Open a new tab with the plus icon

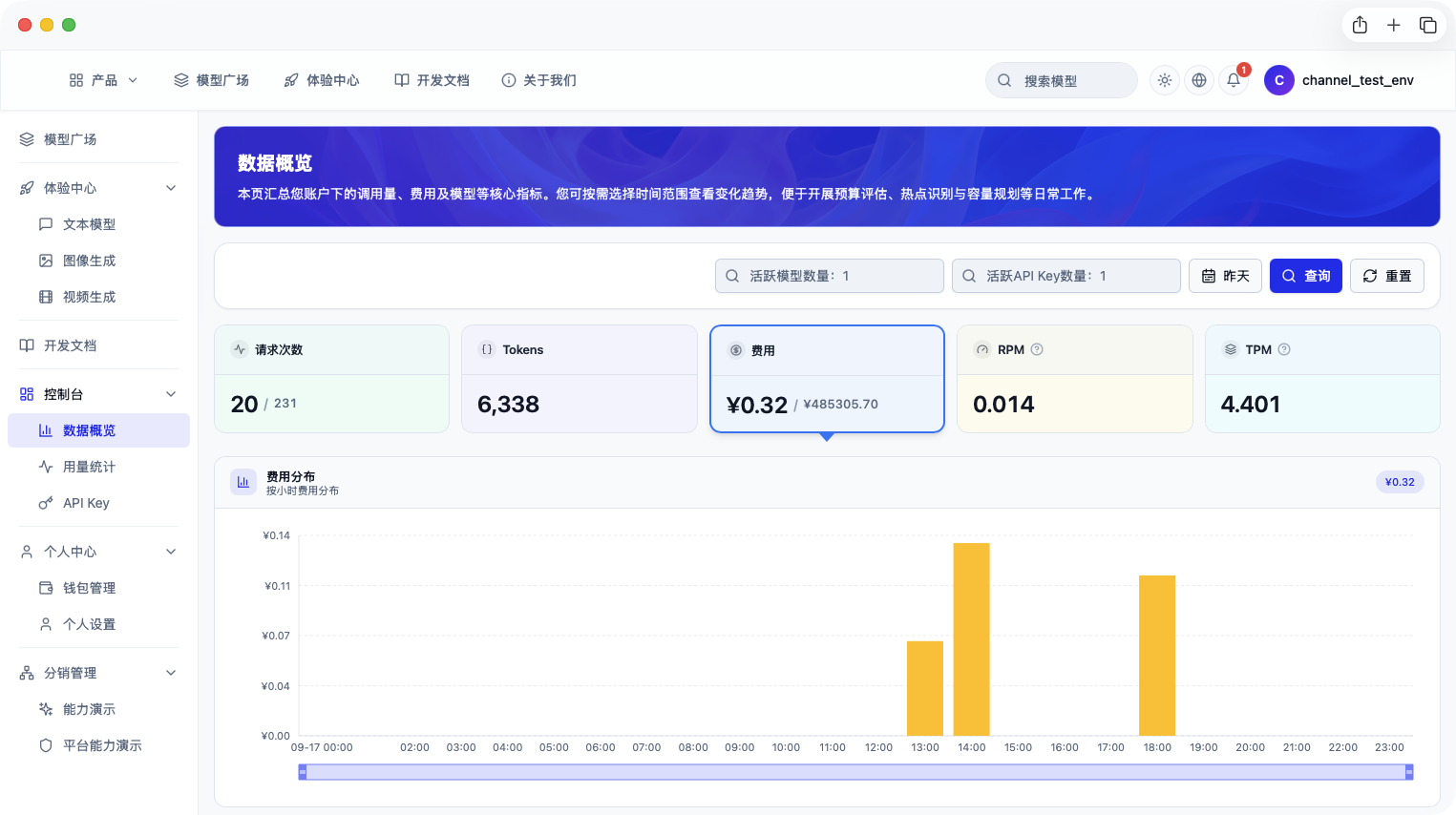[x=1393, y=25]
